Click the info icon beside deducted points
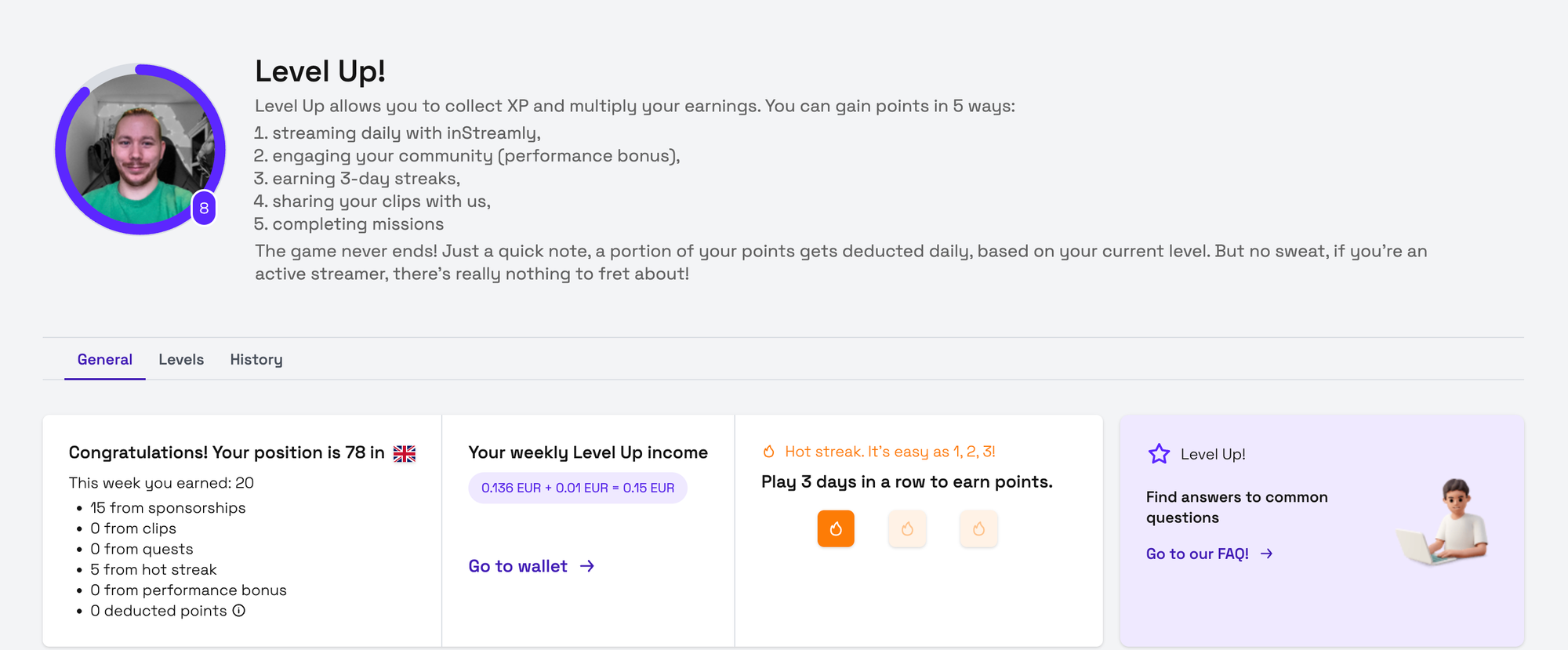Viewport: 1568px width, 650px height. click(x=239, y=610)
